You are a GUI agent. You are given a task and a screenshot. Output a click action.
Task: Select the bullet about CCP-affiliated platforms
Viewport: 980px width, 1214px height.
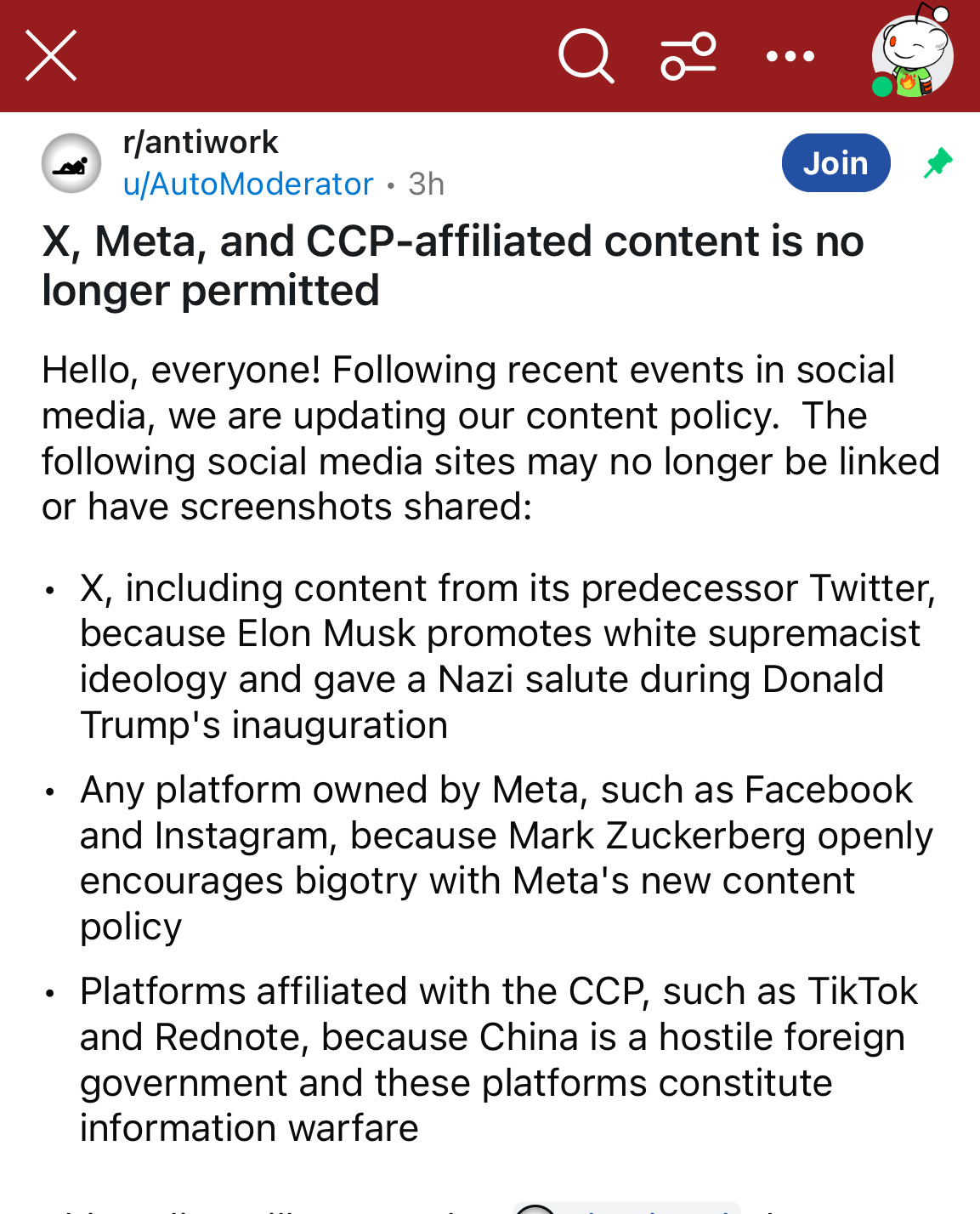click(x=498, y=1059)
